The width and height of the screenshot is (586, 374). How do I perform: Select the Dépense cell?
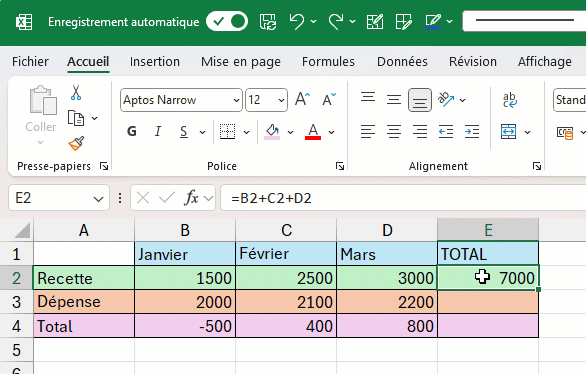[x=84, y=302]
